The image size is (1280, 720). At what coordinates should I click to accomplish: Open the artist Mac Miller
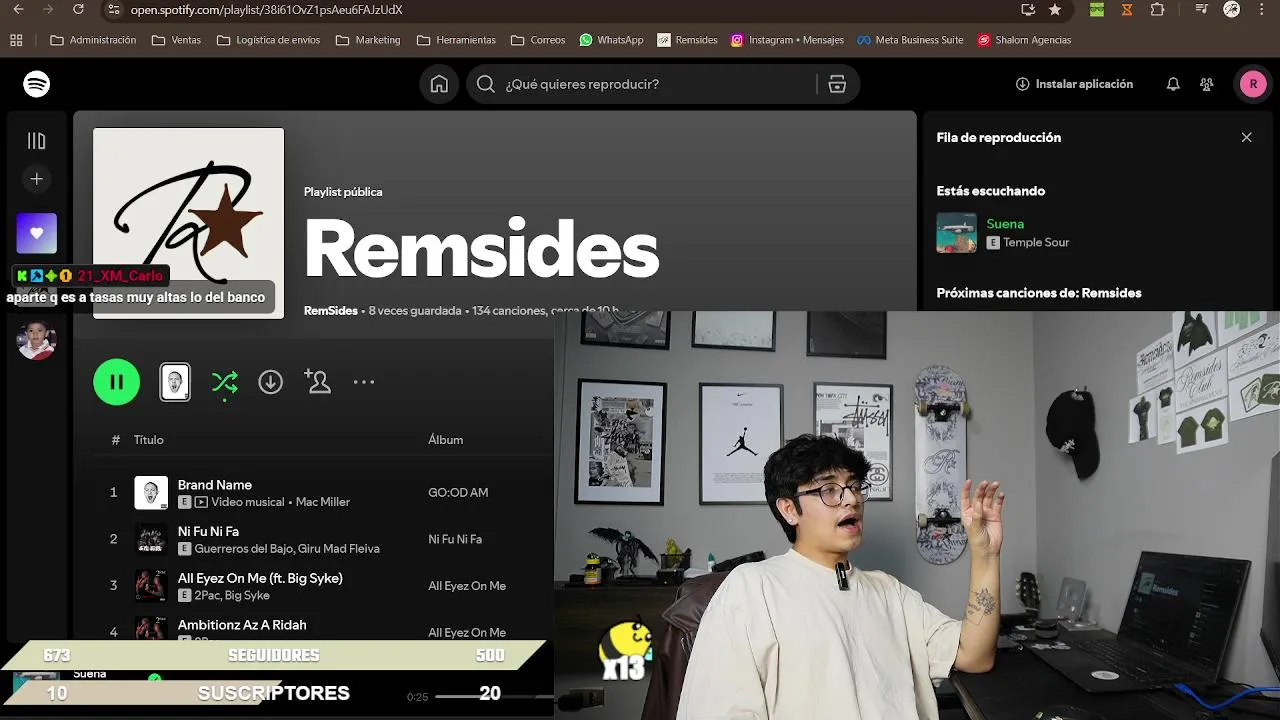coord(323,502)
